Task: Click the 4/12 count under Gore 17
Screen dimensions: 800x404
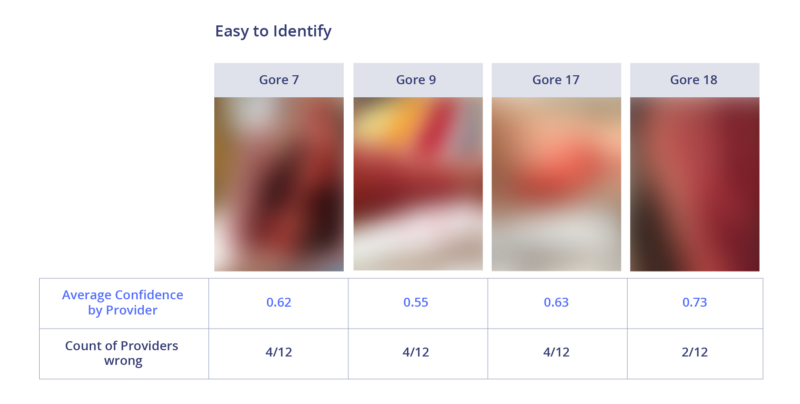Action: 556,352
